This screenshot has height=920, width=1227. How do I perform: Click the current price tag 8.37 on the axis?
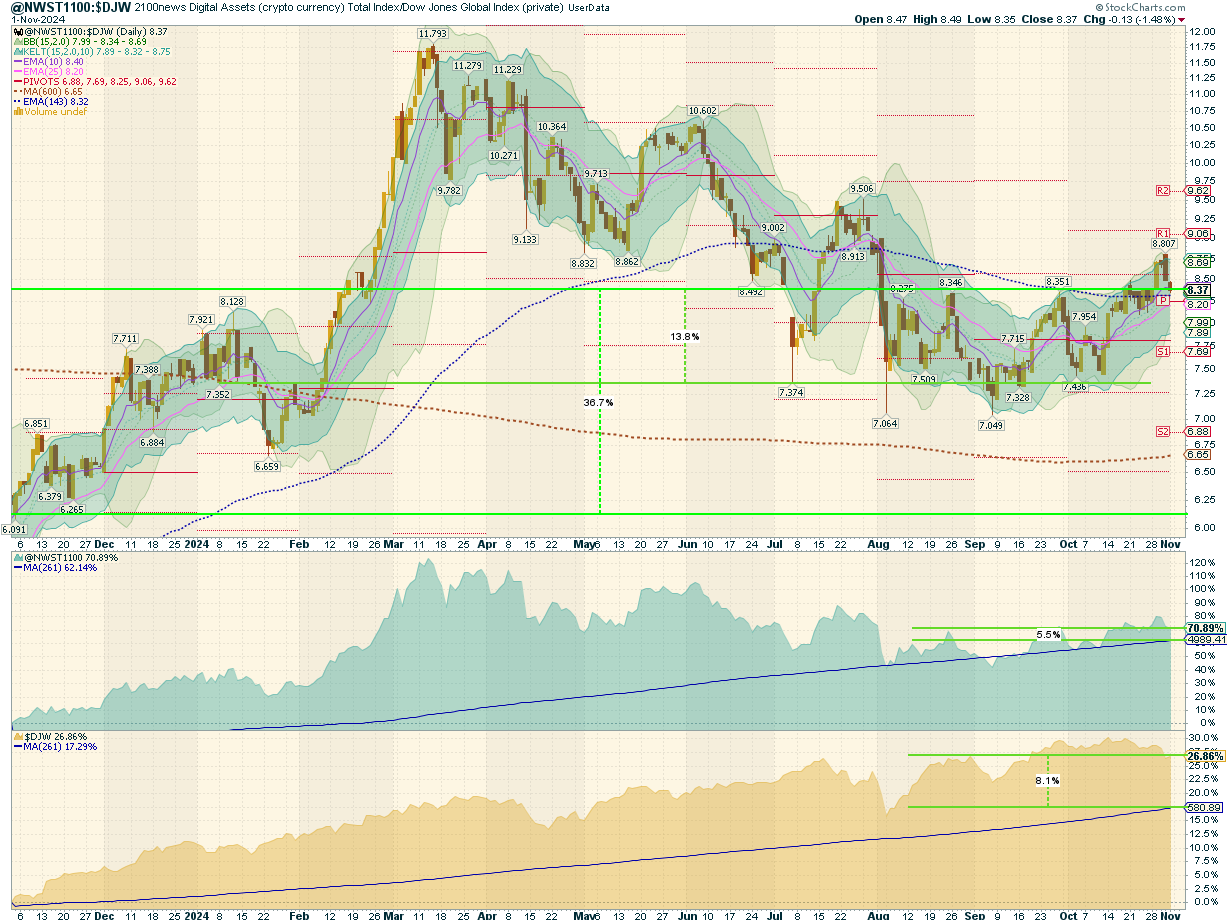point(1198,290)
